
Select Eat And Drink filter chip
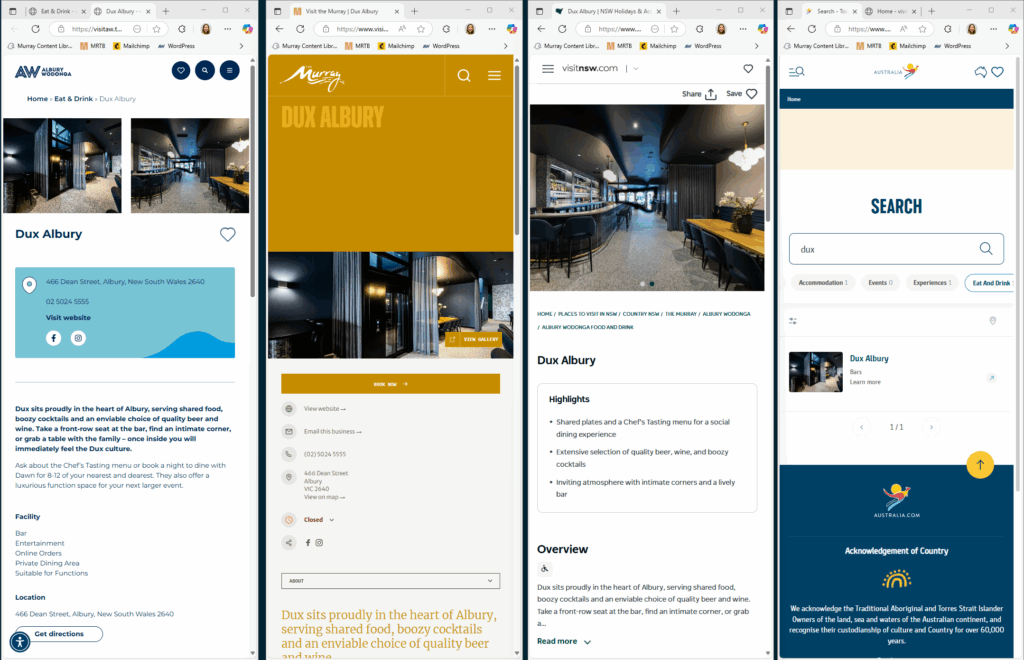991,283
